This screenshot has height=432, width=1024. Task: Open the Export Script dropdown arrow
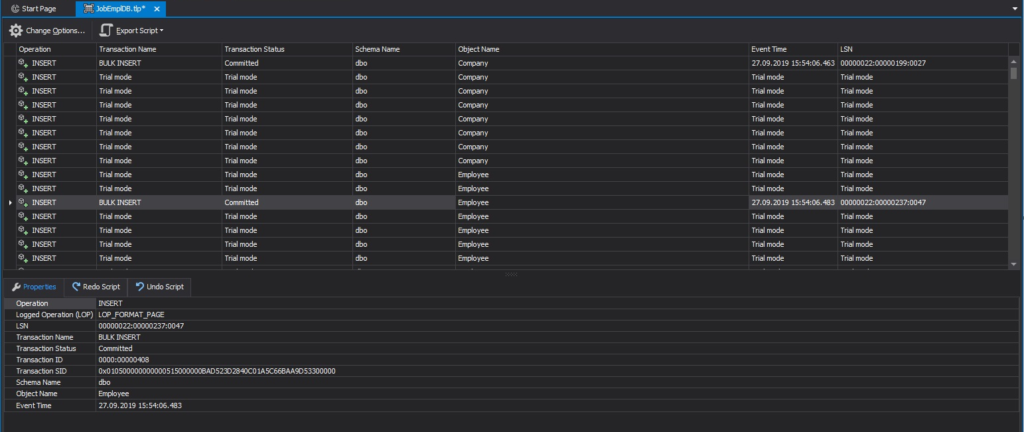(x=161, y=31)
